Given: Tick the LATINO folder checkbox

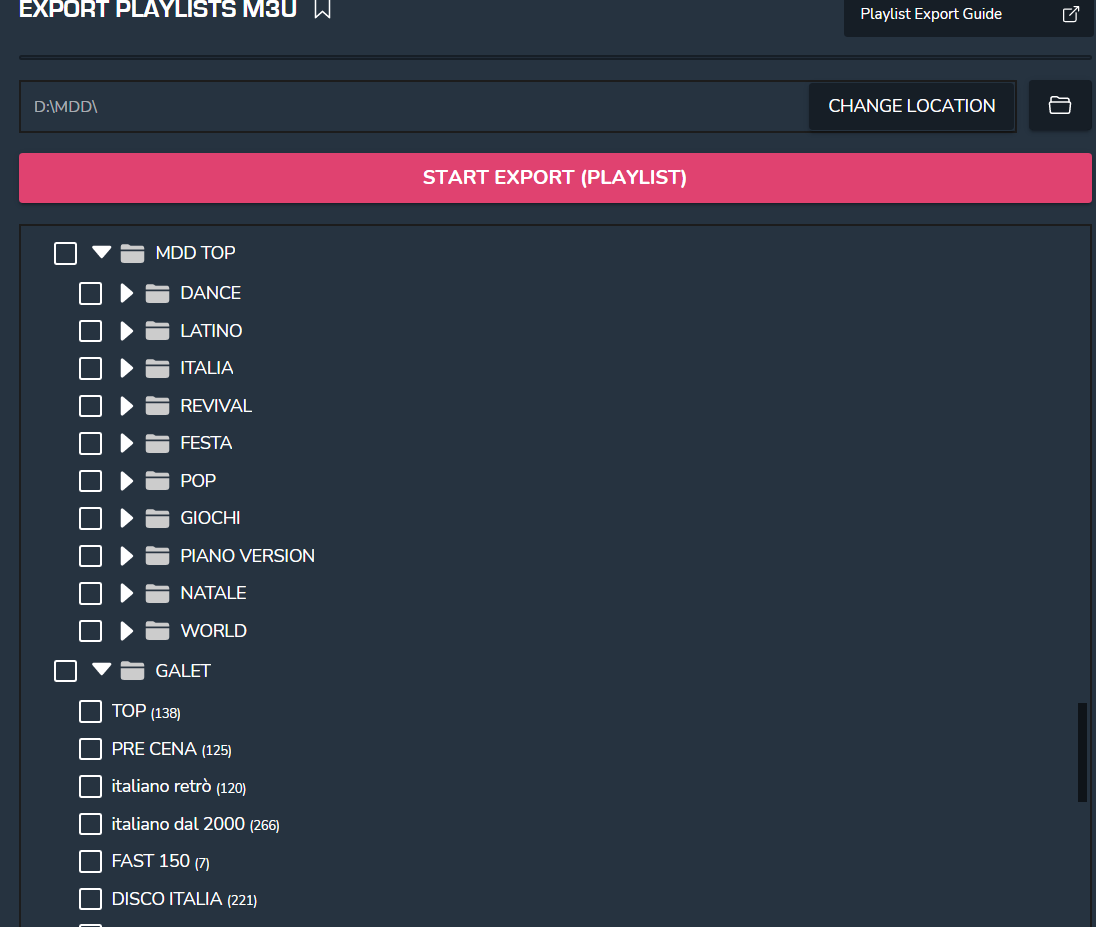Looking at the screenshot, I should pyautogui.click(x=91, y=331).
